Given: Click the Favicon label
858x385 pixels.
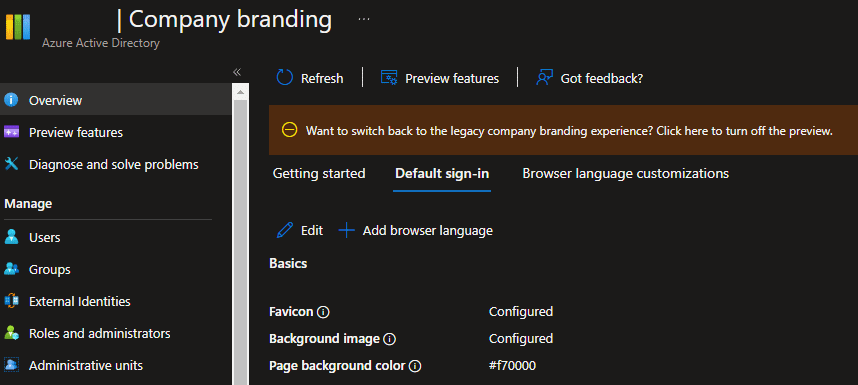Looking at the screenshot, I should (291, 312).
